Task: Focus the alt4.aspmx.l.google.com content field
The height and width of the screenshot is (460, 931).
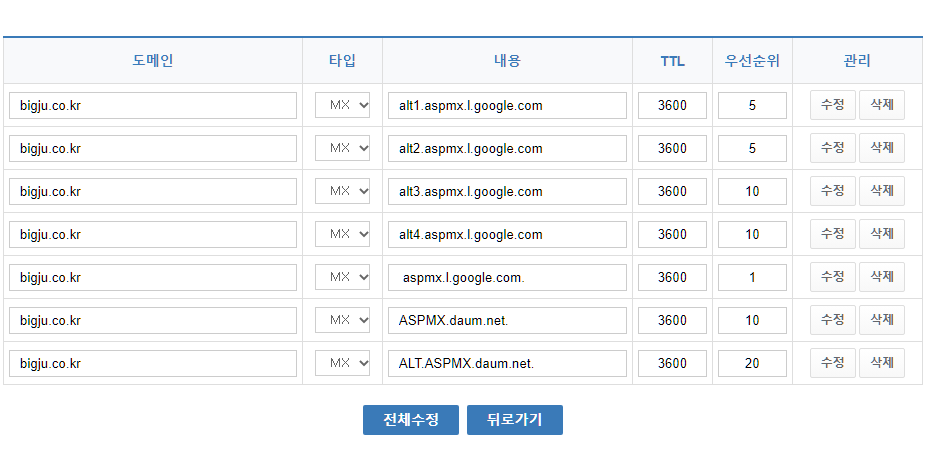Action: pos(508,234)
